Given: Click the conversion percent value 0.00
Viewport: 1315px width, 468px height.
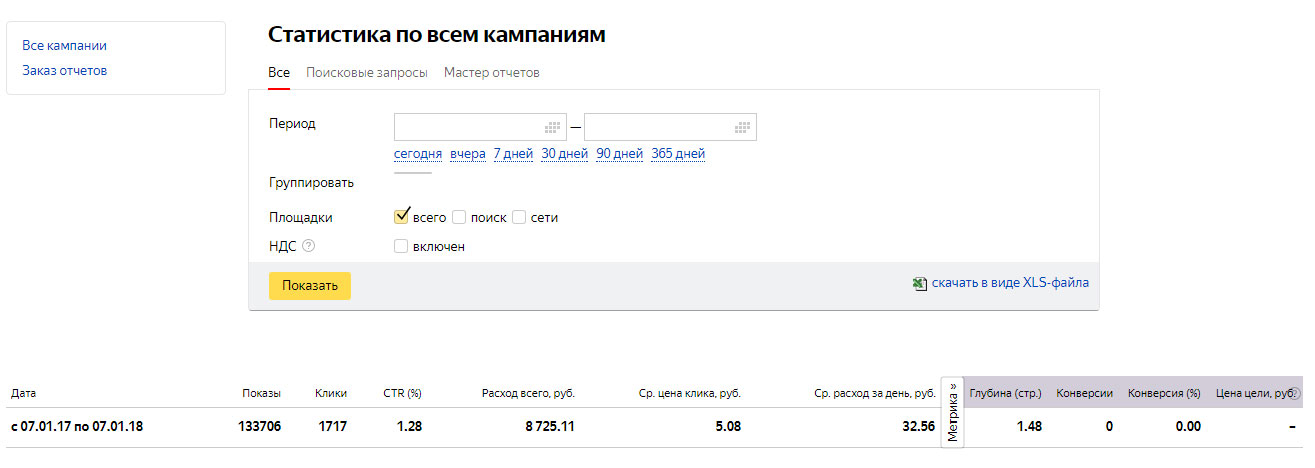Looking at the screenshot, I should point(1187,426).
